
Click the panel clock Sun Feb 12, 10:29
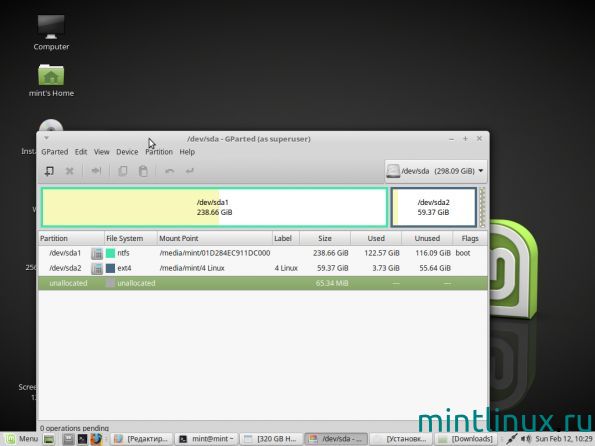pos(563,439)
